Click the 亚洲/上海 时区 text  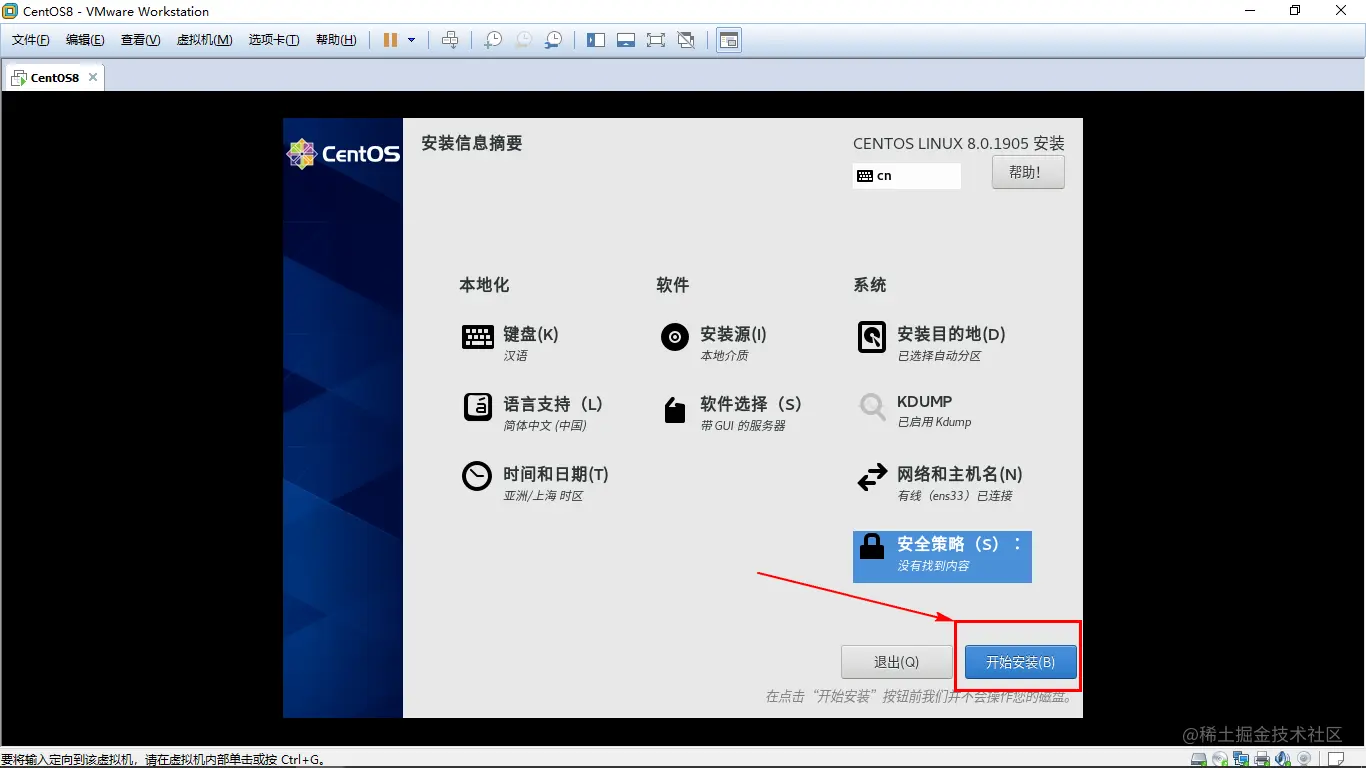click(x=543, y=496)
